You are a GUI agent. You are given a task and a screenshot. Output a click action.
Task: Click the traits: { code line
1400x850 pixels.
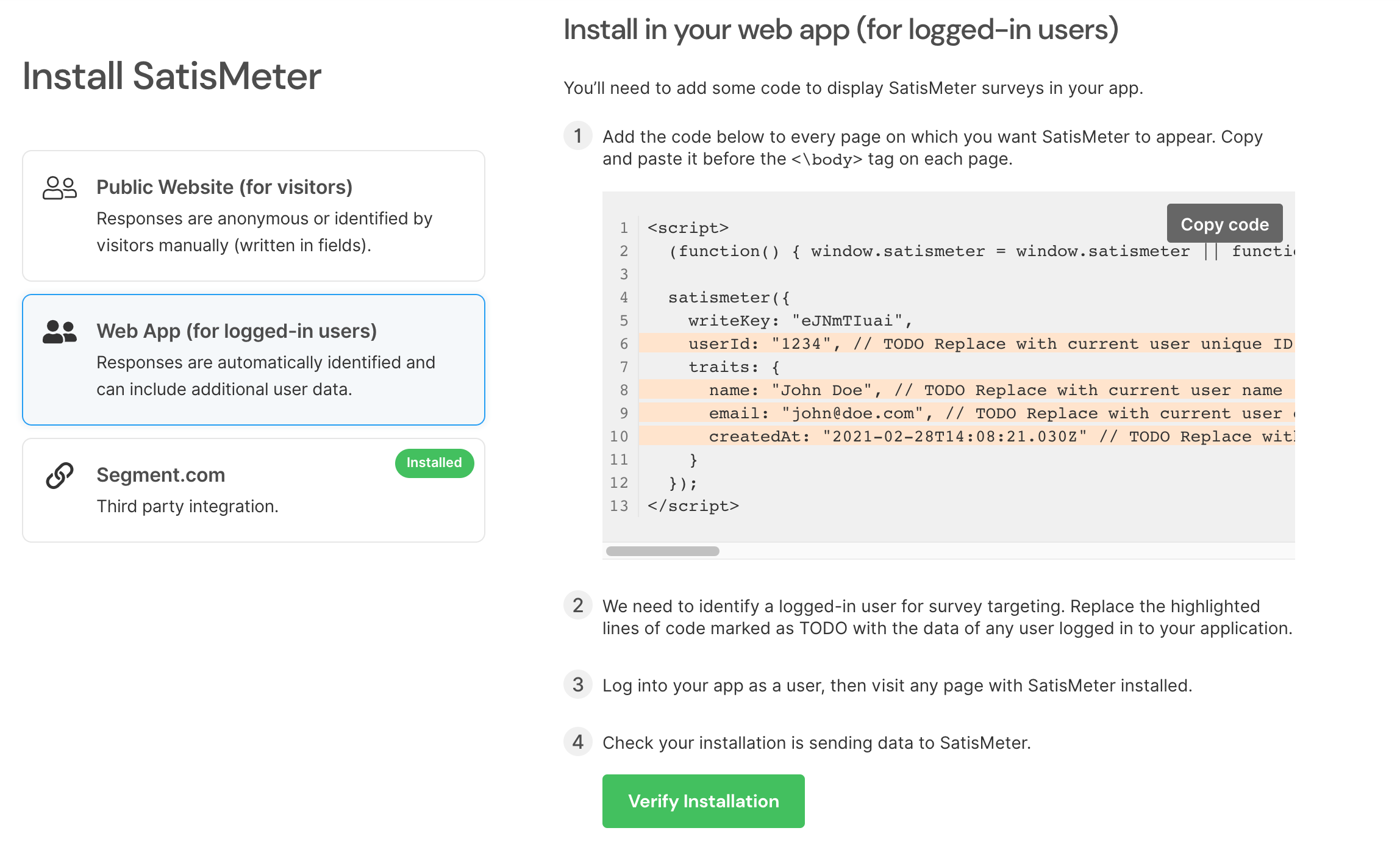coord(734,367)
